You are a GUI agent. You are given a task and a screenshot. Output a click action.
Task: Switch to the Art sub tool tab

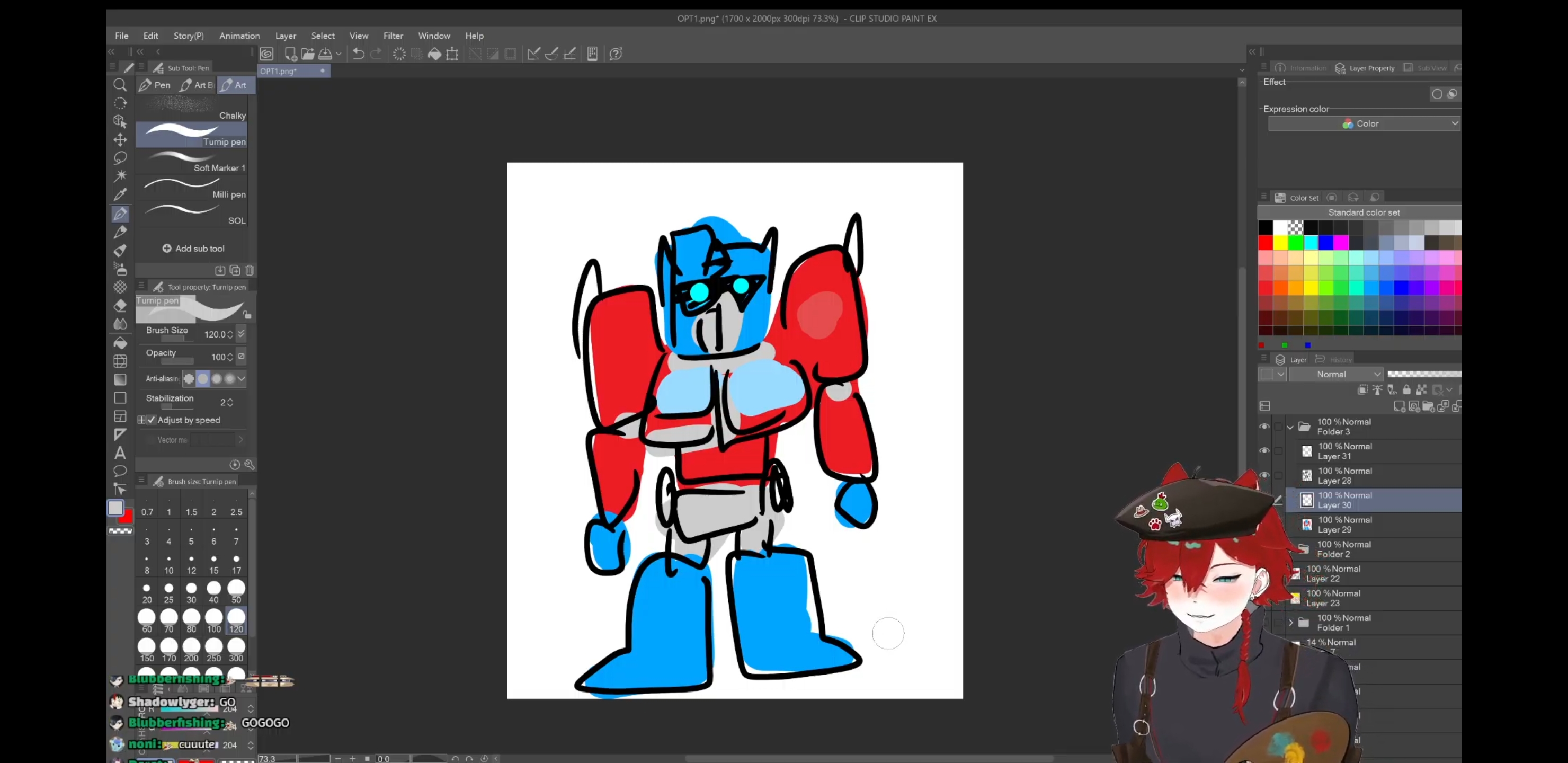235,85
